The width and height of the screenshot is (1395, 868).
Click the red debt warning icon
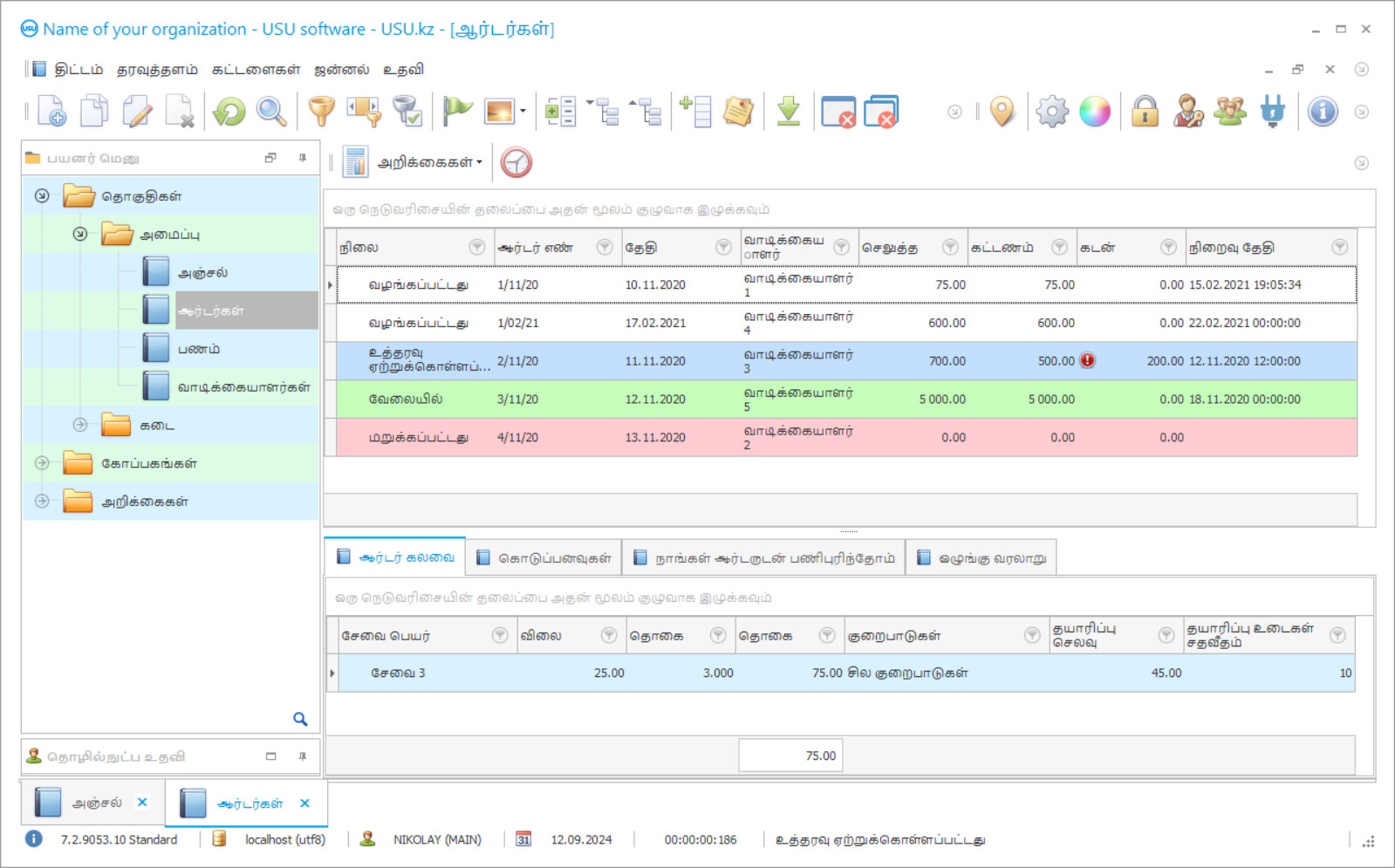click(1087, 360)
